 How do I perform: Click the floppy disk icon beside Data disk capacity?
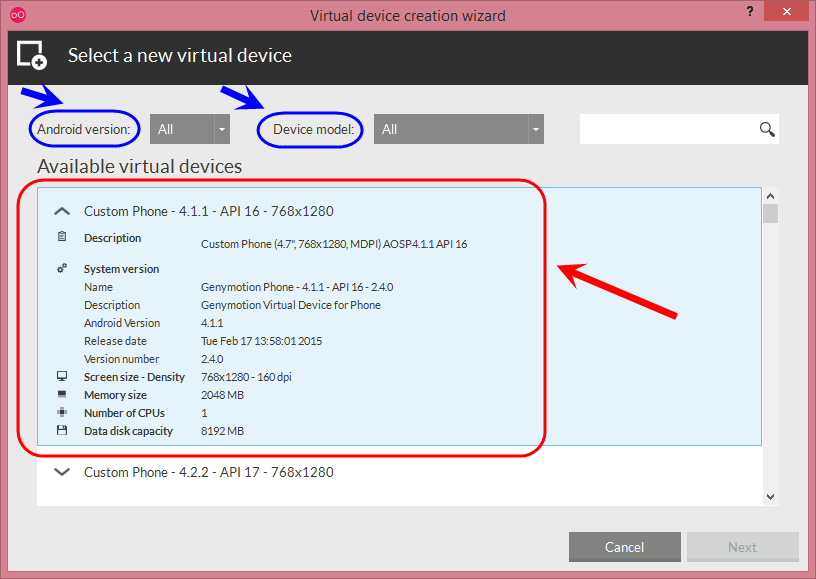pos(62,430)
